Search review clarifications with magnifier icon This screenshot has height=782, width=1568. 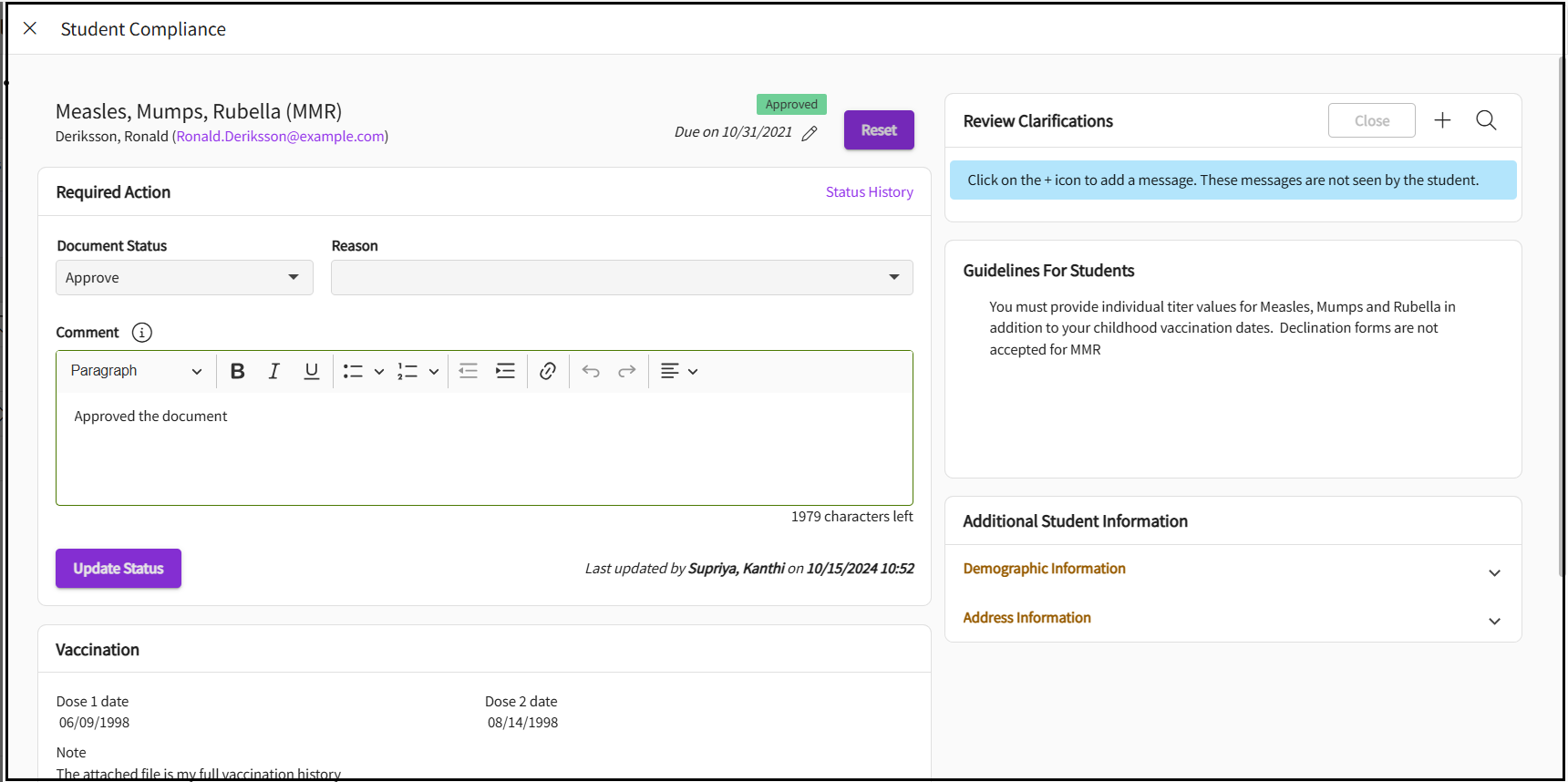pos(1486,120)
